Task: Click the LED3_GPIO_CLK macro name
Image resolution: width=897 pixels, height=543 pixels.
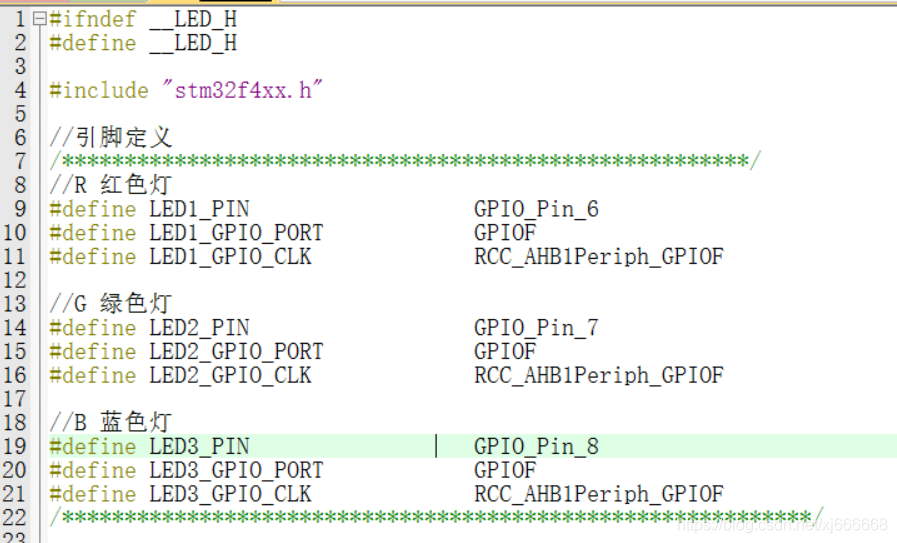Action: (x=231, y=494)
